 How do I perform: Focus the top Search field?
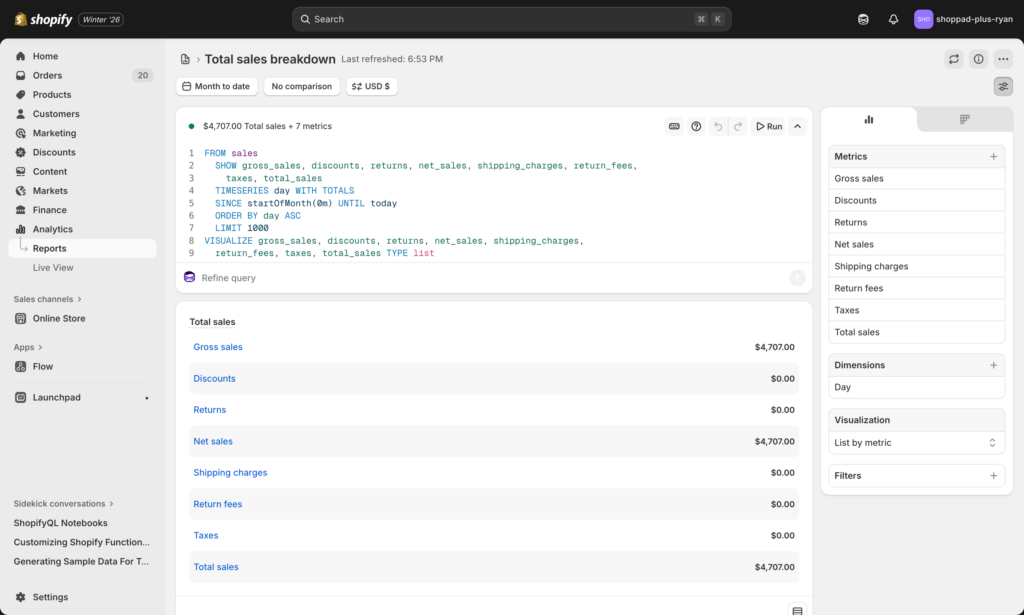click(x=511, y=20)
